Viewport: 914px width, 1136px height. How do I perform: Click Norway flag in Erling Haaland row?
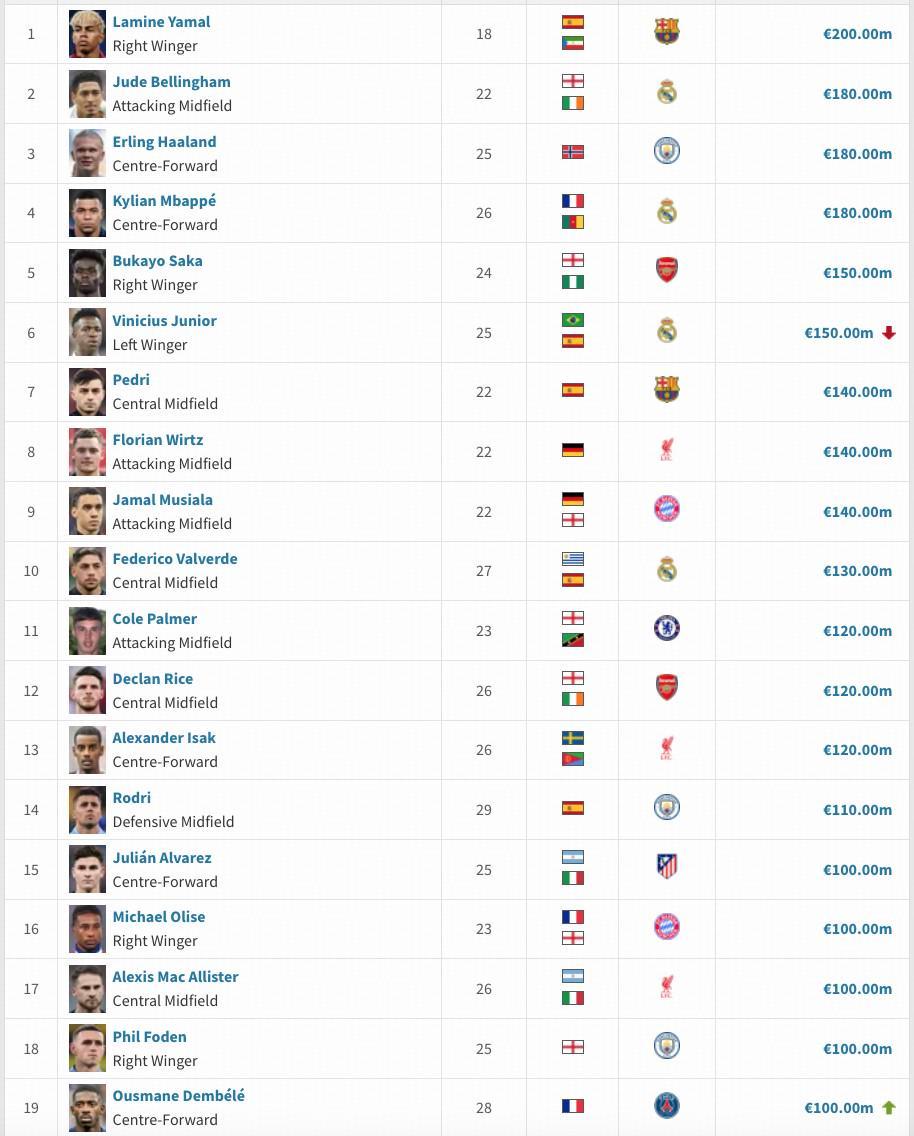(x=573, y=153)
